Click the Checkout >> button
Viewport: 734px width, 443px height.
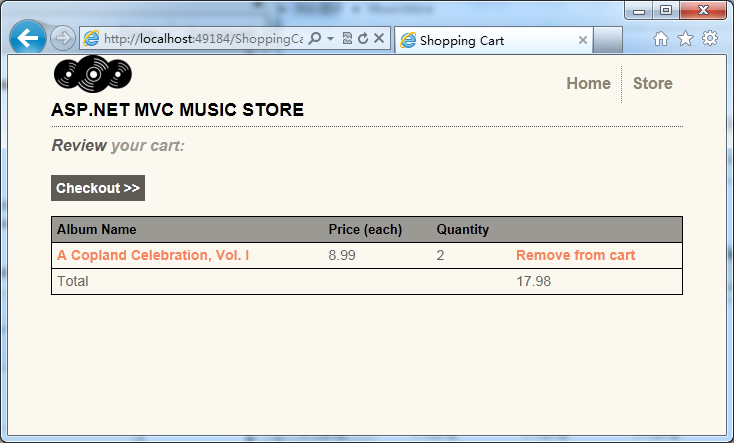click(98, 188)
